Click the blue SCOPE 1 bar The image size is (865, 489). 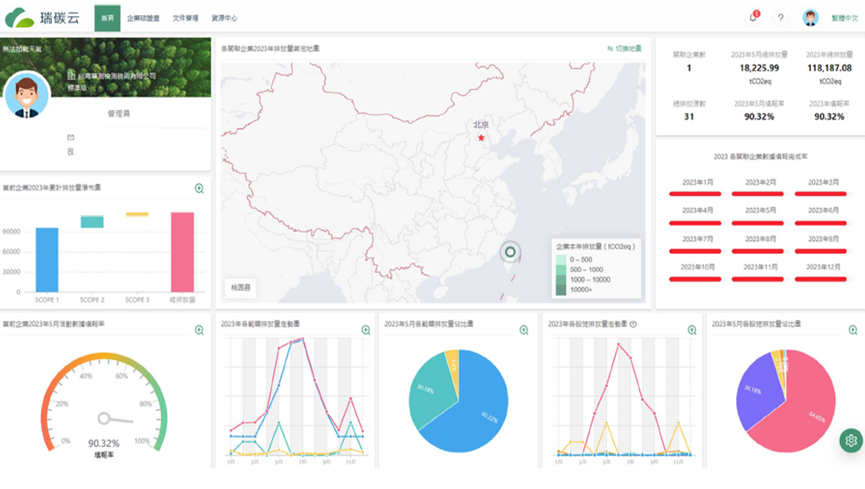(47, 260)
